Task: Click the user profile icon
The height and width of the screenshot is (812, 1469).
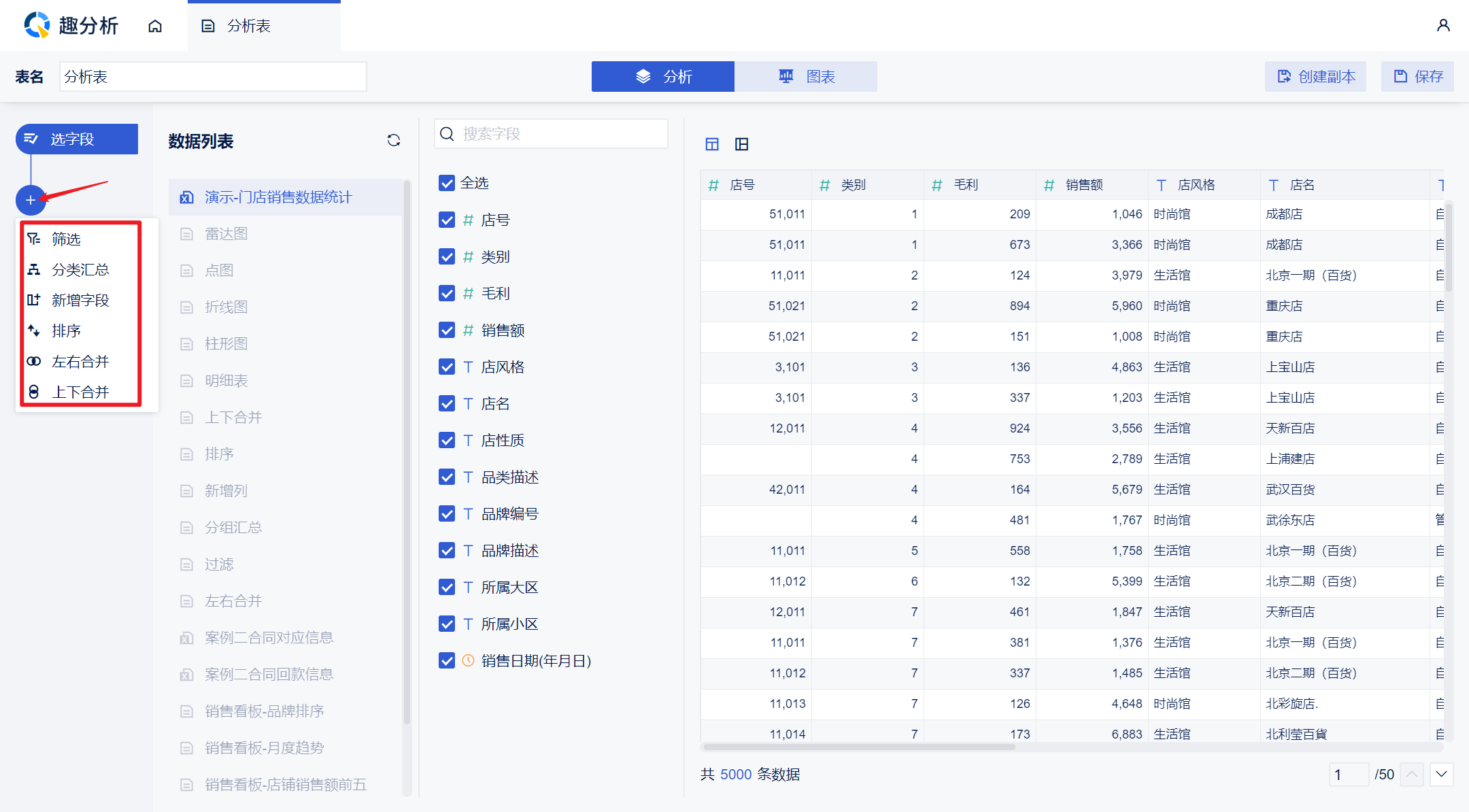Action: point(1443,26)
